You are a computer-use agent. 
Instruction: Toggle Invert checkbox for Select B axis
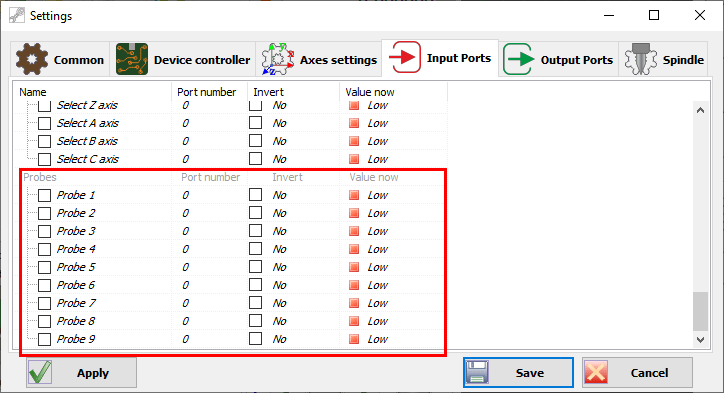coord(255,140)
